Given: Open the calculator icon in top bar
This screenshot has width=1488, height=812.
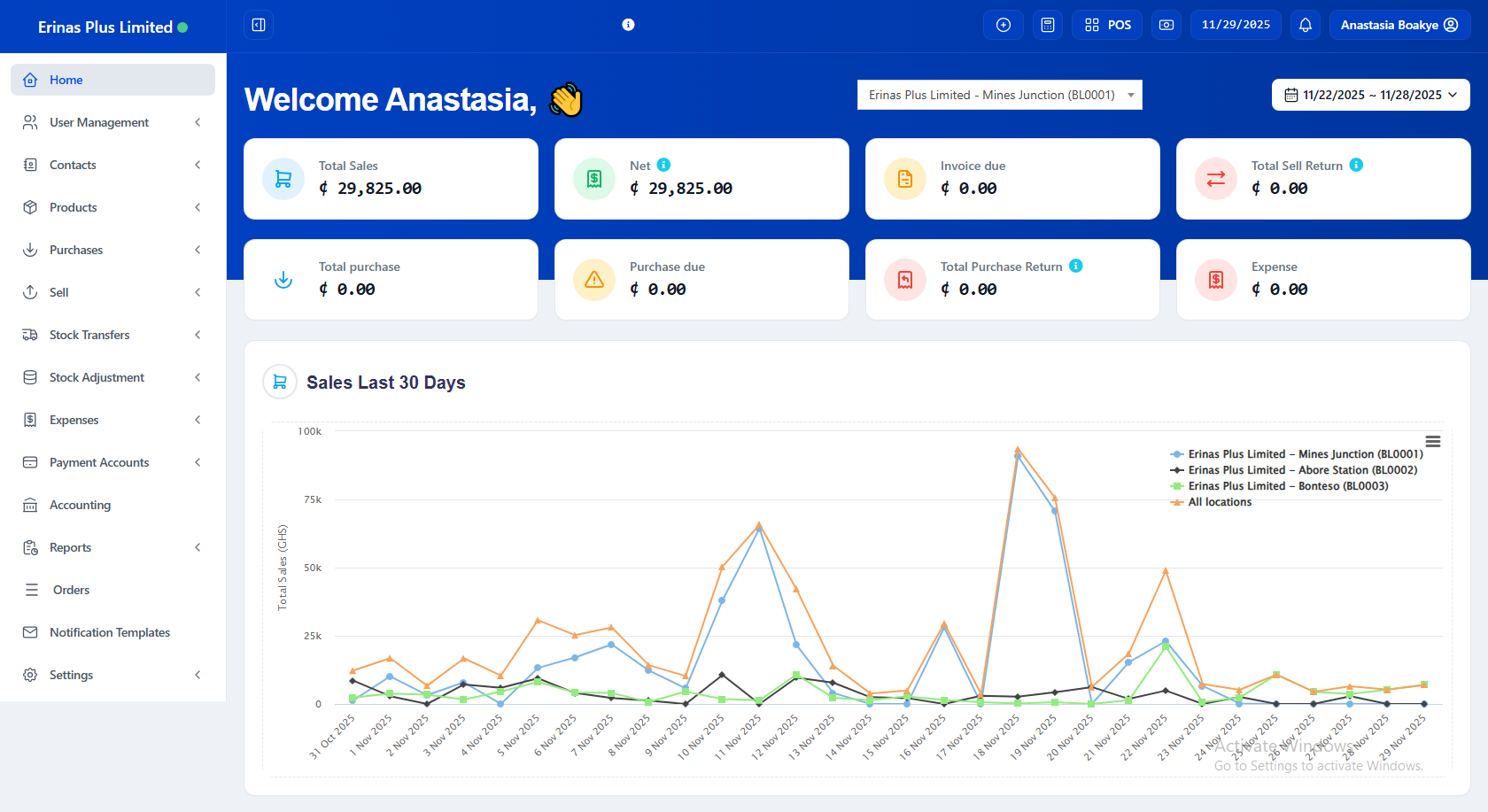Looking at the screenshot, I should (1048, 25).
